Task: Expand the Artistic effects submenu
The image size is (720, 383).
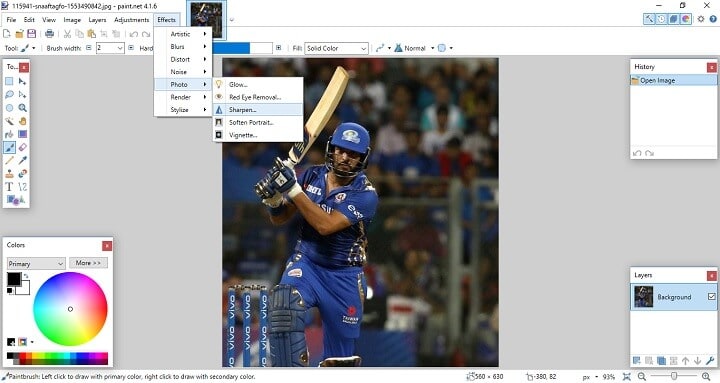Action: tap(183, 34)
